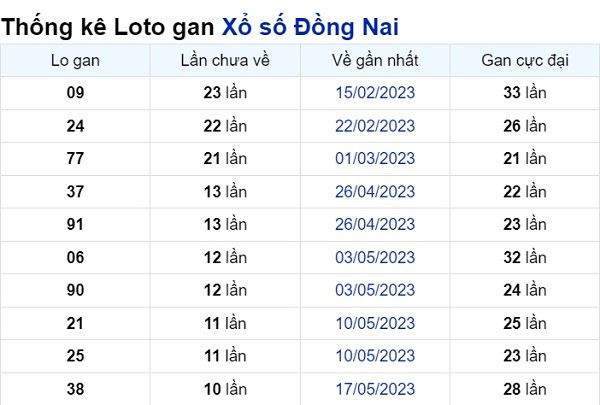Viewport: 600px width, 405px height.
Task: Open the 10/05/2023 link in row 21
Action: coord(375,323)
